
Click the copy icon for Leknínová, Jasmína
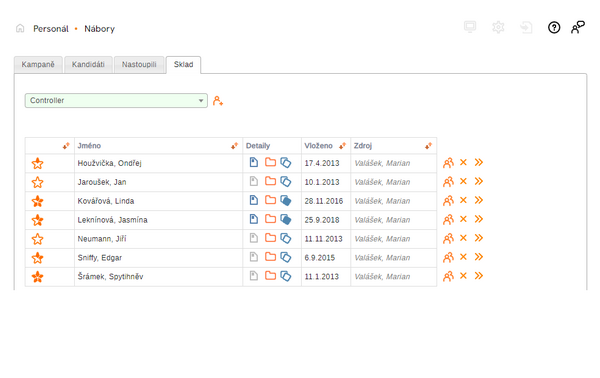tap(286, 219)
